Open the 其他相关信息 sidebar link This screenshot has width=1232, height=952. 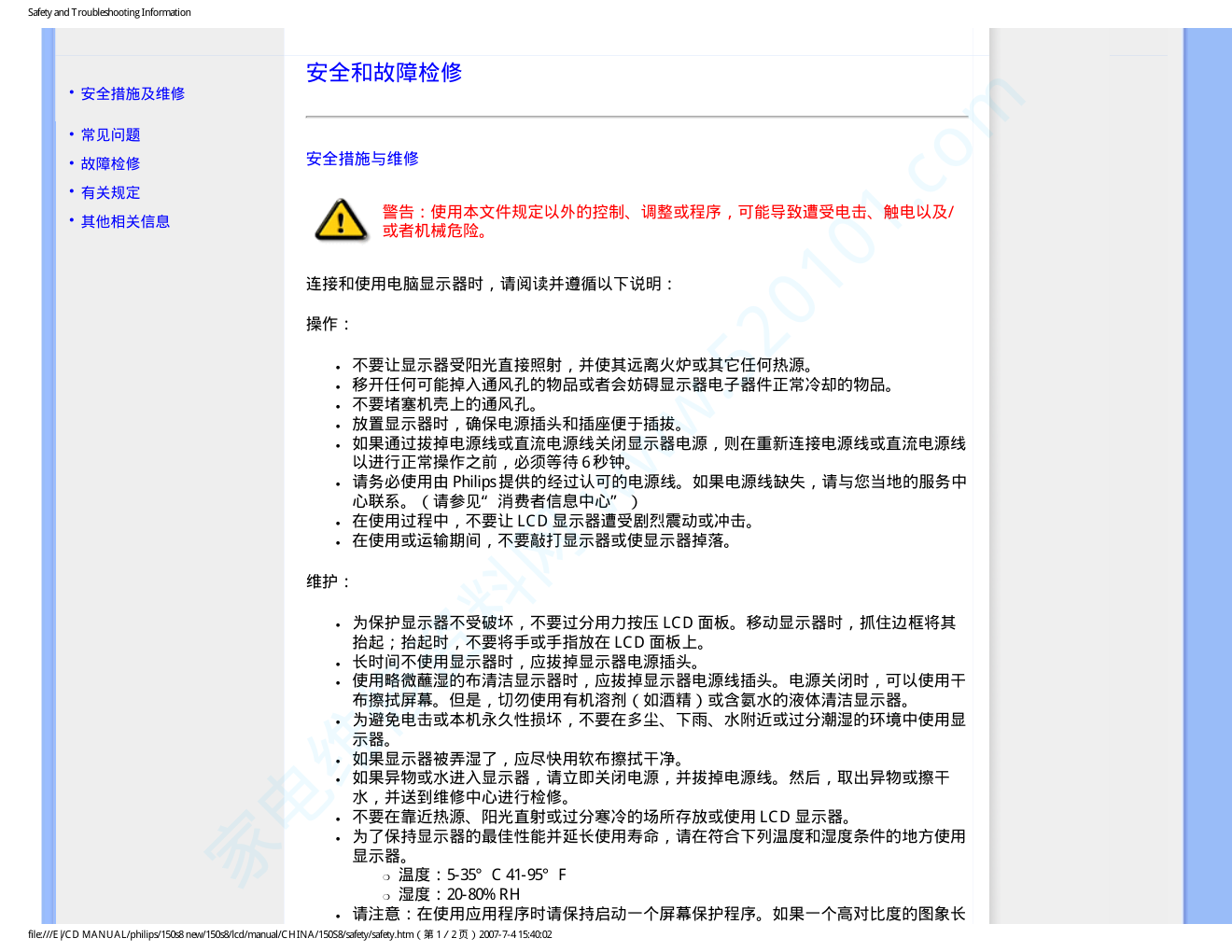click(125, 221)
